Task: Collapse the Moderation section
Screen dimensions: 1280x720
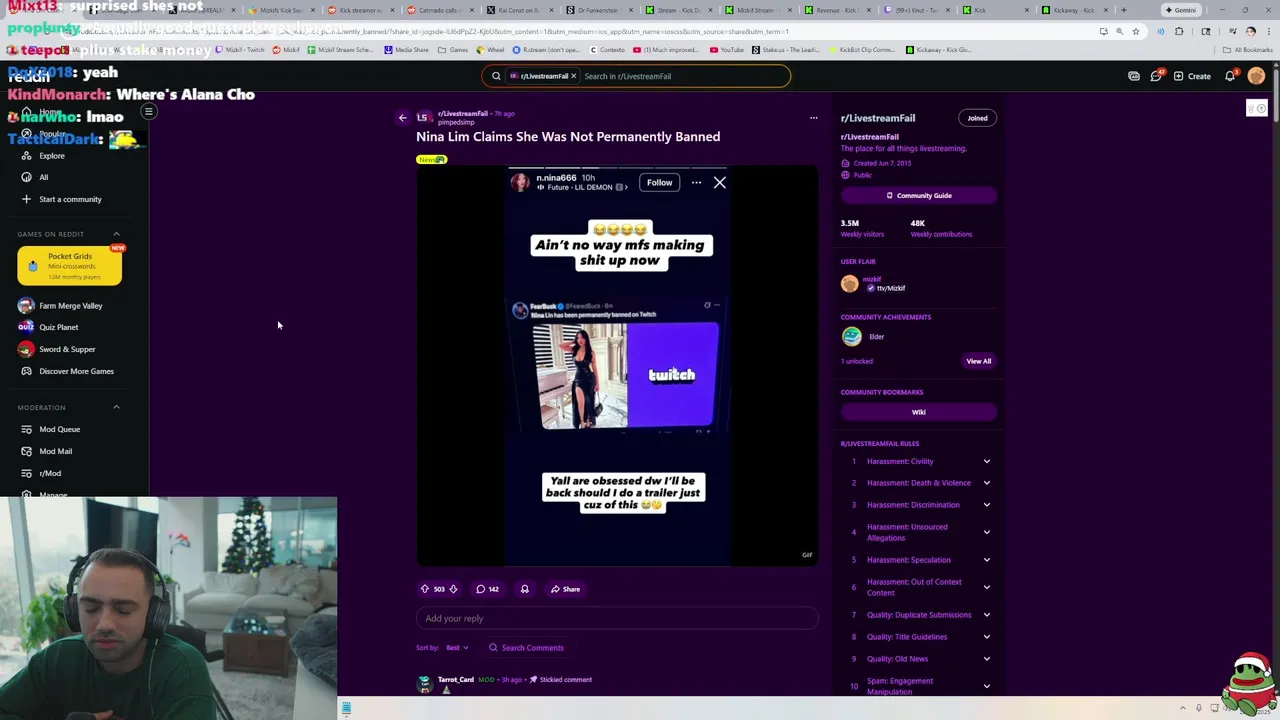Action: (x=116, y=407)
